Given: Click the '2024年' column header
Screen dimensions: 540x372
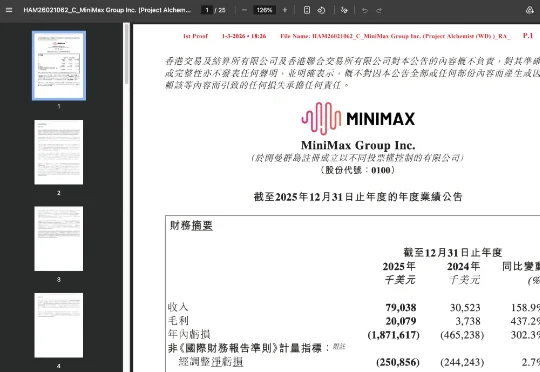Looking at the screenshot, I should (x=463, y=266).
